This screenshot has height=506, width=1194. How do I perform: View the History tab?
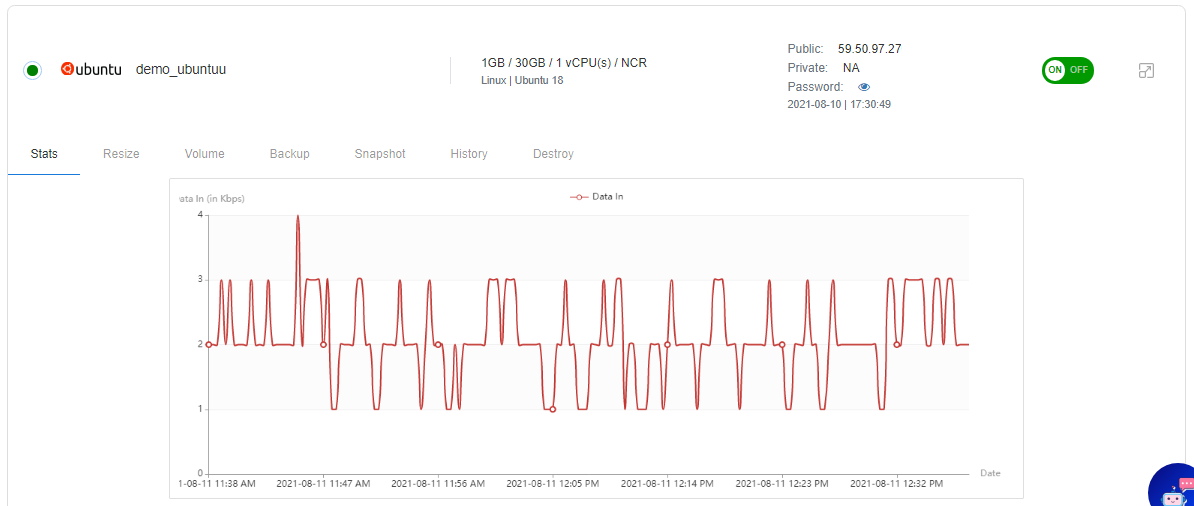(469, 154)
